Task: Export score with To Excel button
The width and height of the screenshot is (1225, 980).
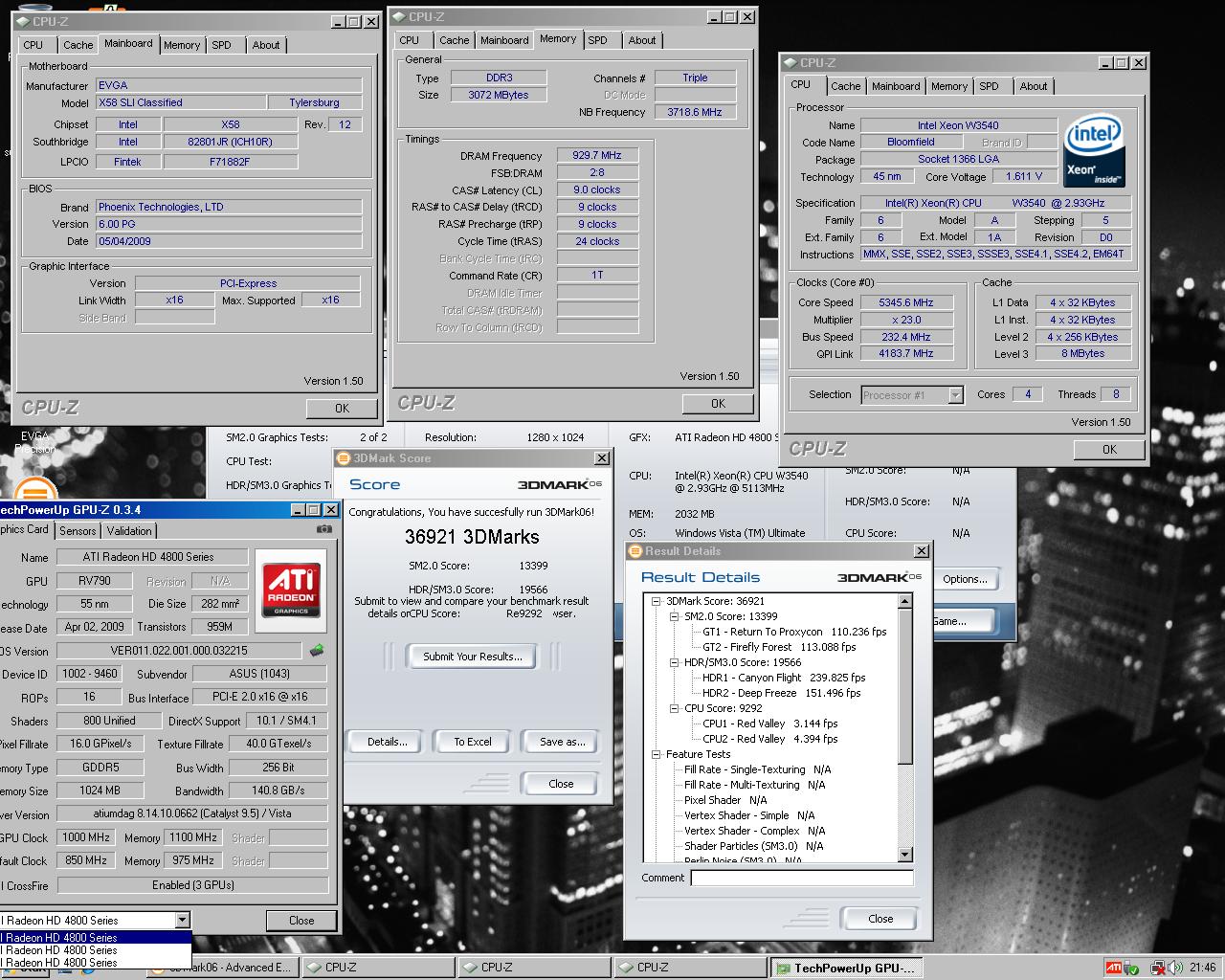Action: click(x=473, y=742)
